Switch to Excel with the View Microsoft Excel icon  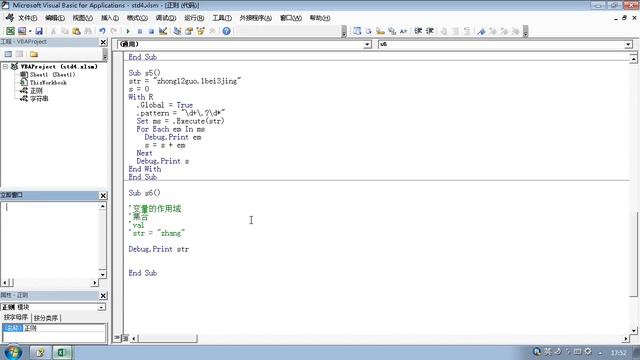point(10,31)
